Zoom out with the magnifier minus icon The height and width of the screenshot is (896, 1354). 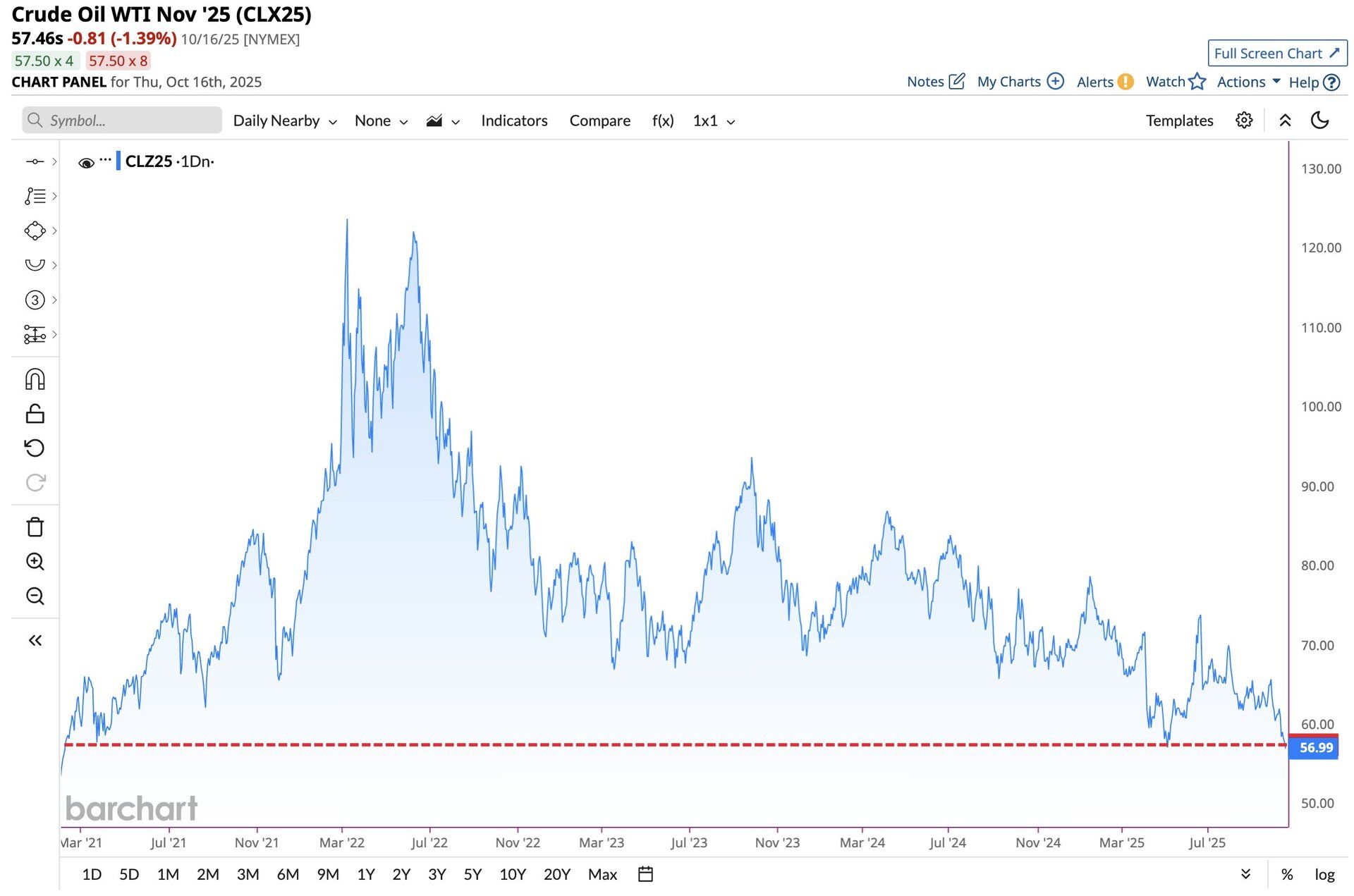point(35,596)
